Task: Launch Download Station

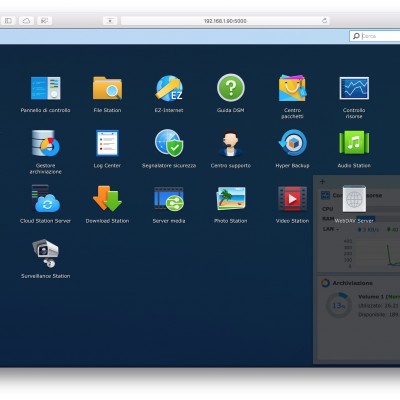Action: pyautogui.click(x=107, y=198)
